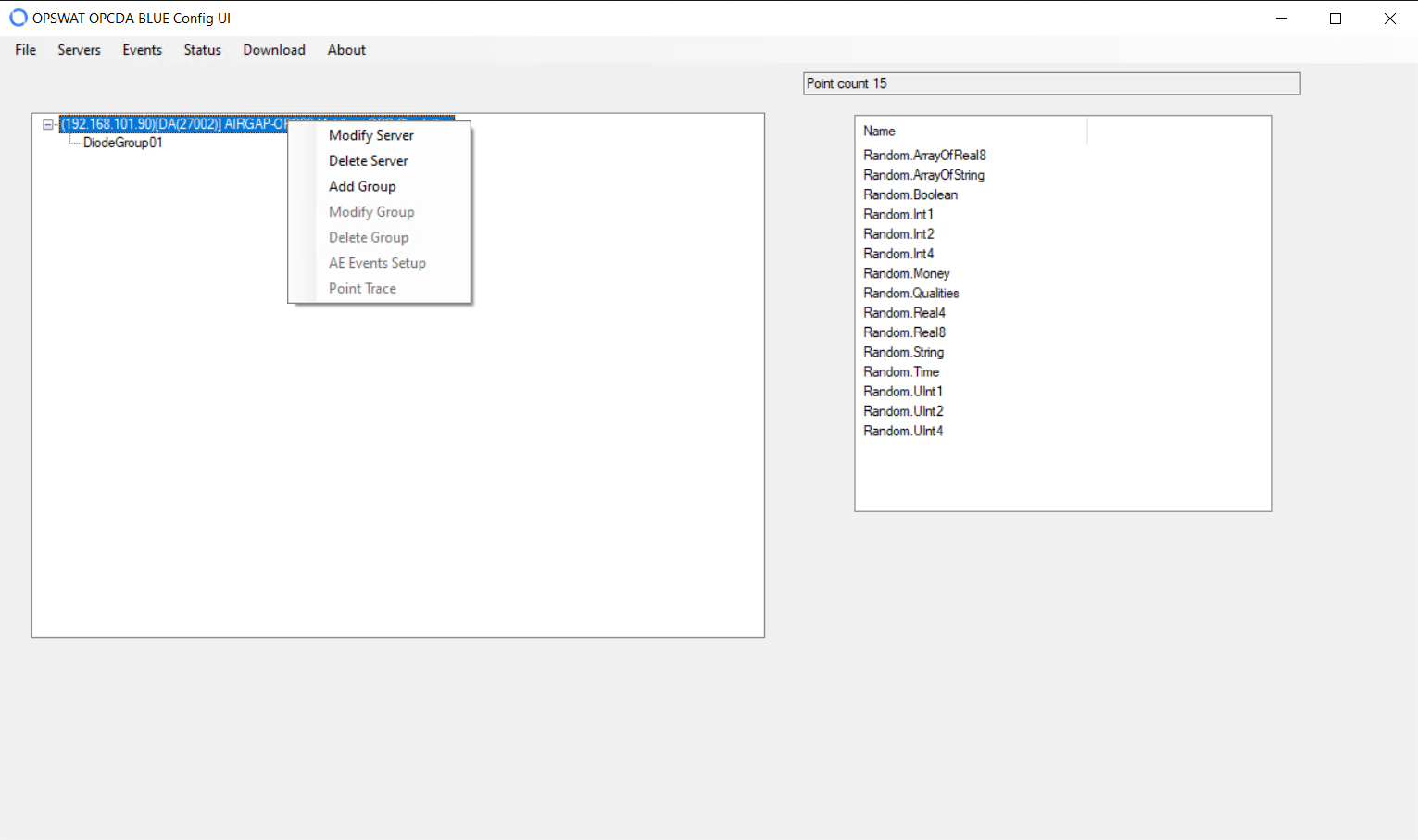Maximize the OPCDA BLUE Config window
The image size is (1418, 840).
tap(1336, 19)
